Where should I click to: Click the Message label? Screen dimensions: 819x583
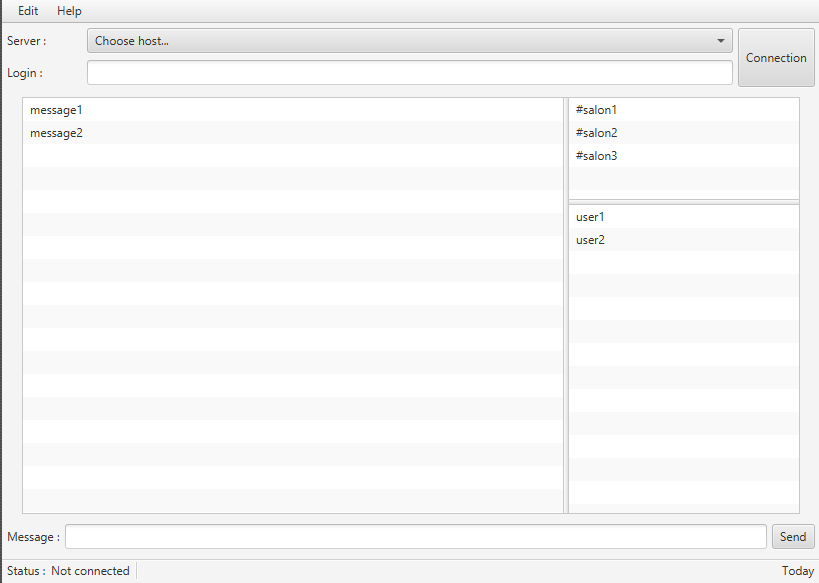tap(33, 537)
